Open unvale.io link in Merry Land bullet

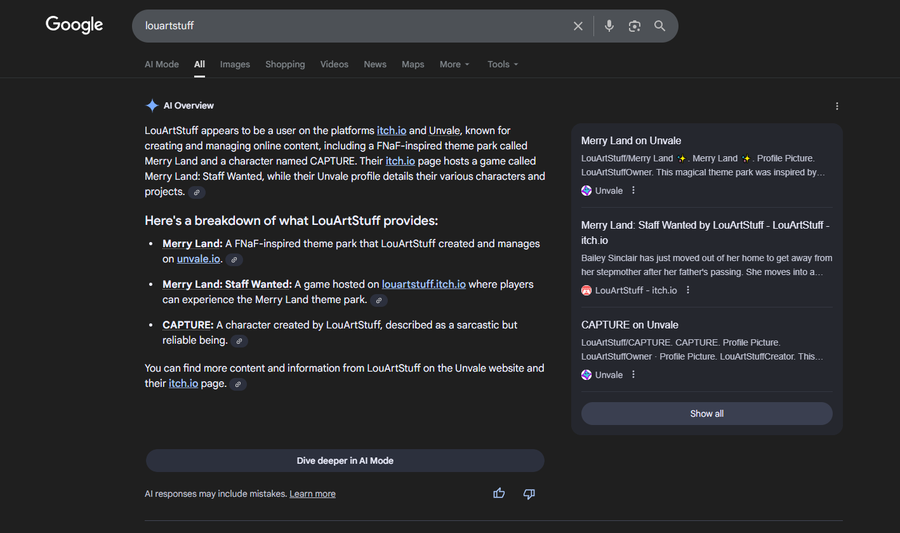198,259
